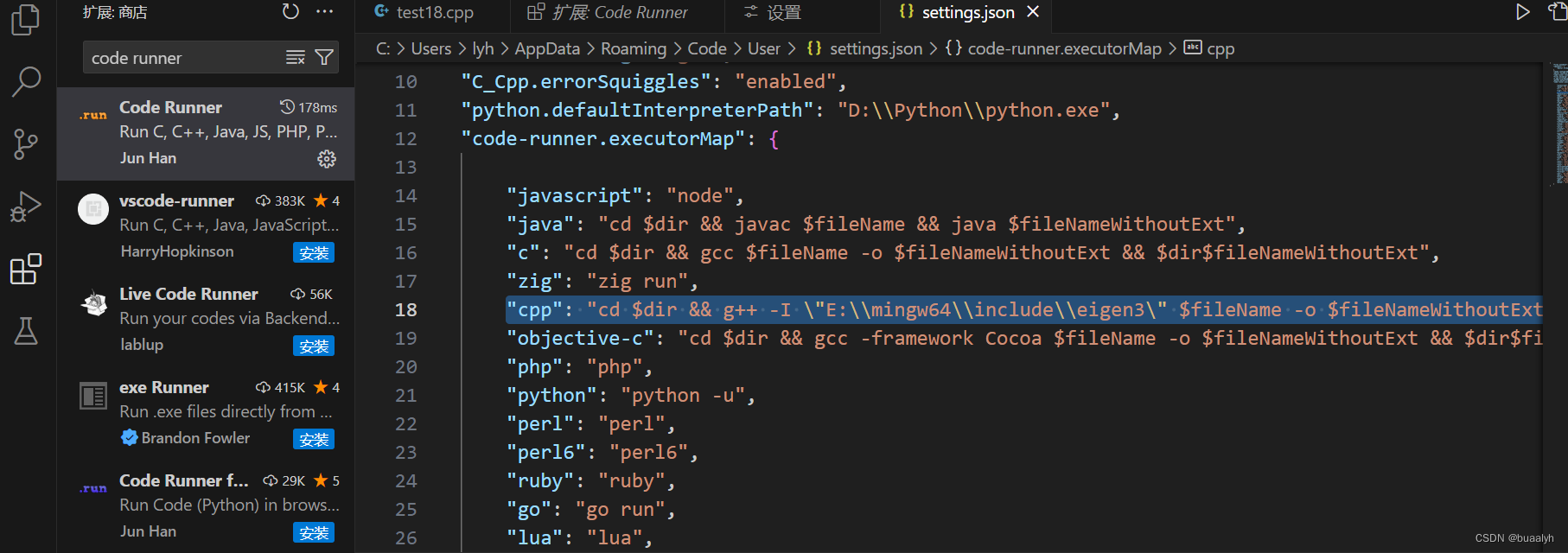The height and width of the screenshot is (553, 1568).
Task: Click HarryHopkinson publisher name
Action: point(177,251)
